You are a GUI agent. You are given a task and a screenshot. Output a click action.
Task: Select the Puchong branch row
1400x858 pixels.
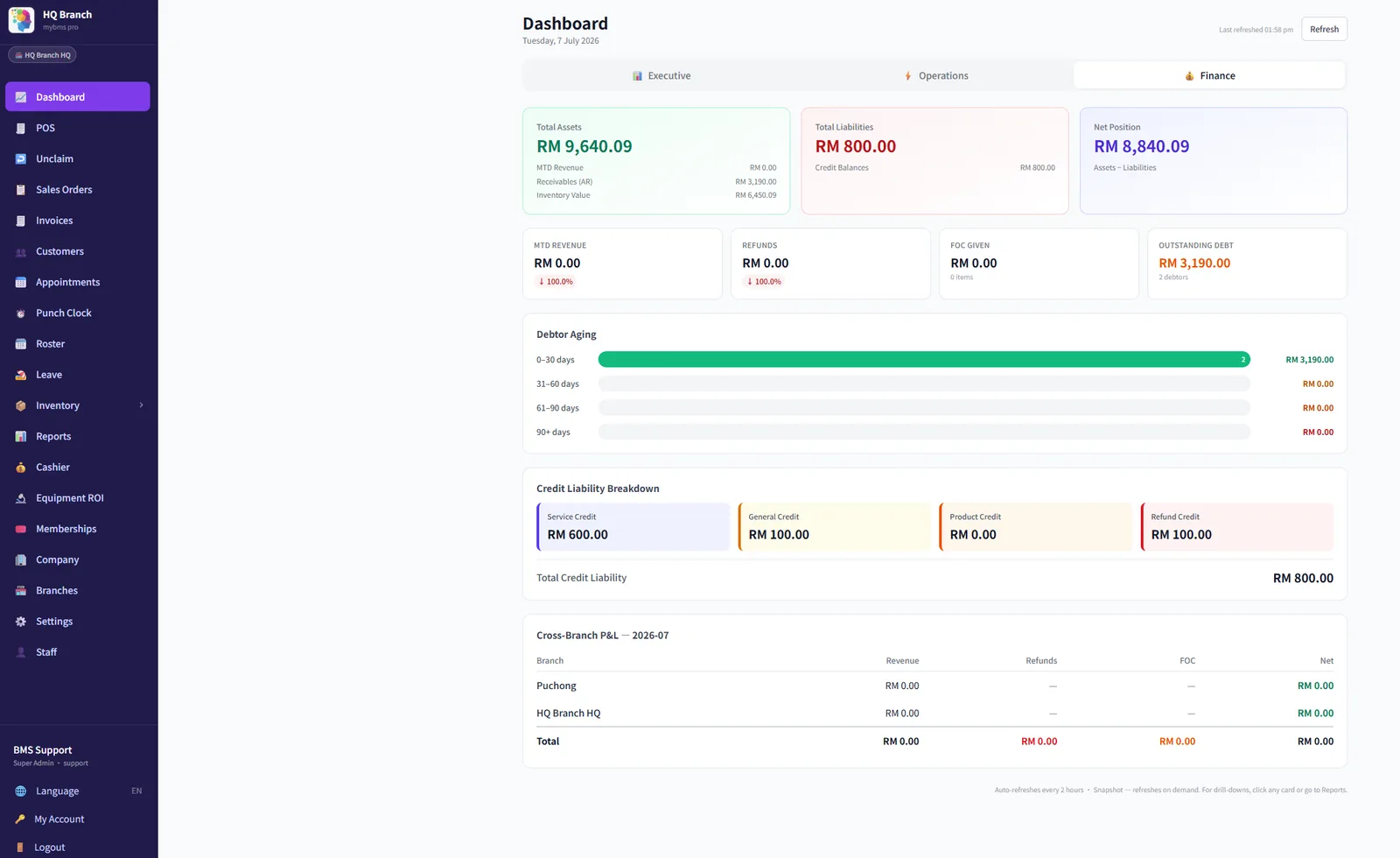tap(934, 686)
